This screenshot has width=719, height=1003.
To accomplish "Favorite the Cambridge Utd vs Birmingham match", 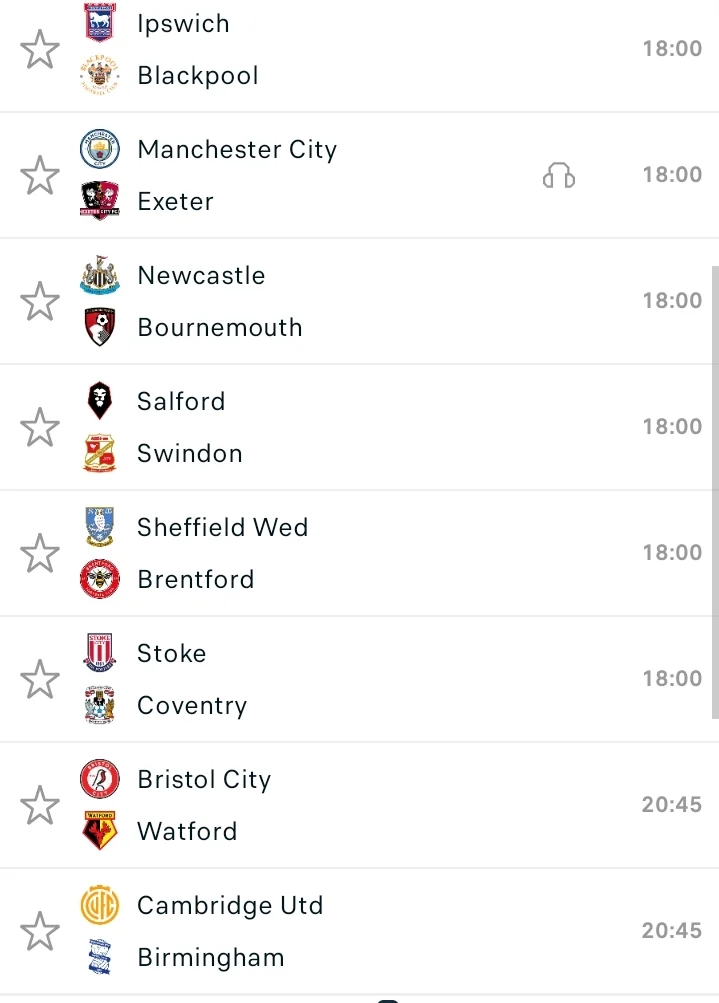I will [40, 931].
